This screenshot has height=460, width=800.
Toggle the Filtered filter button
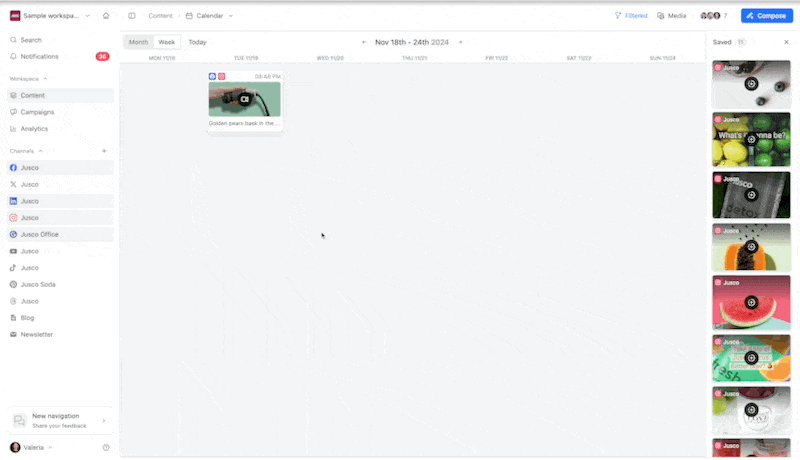[631, 16]
